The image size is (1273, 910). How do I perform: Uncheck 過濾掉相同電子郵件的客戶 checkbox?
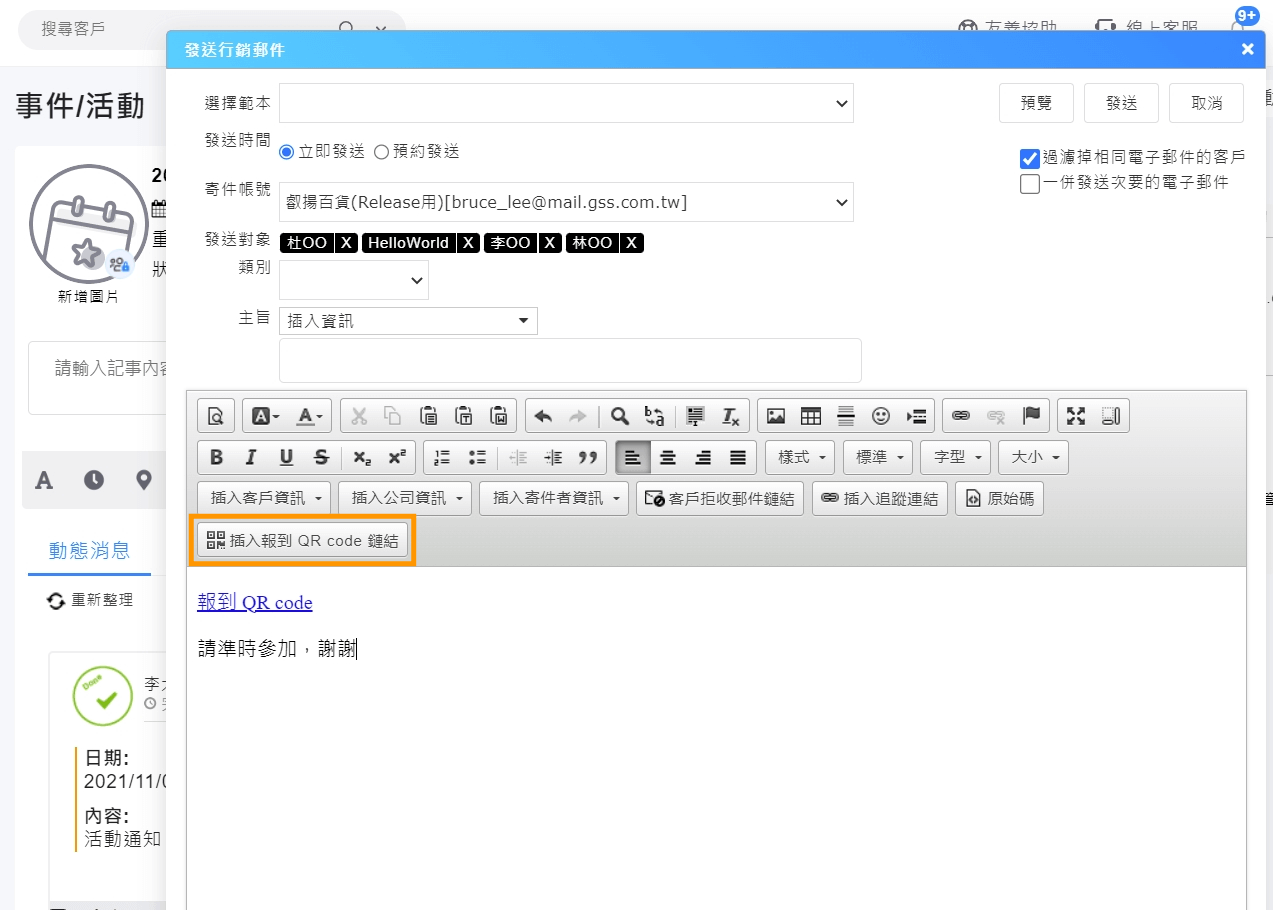(x=1030, y=158)
